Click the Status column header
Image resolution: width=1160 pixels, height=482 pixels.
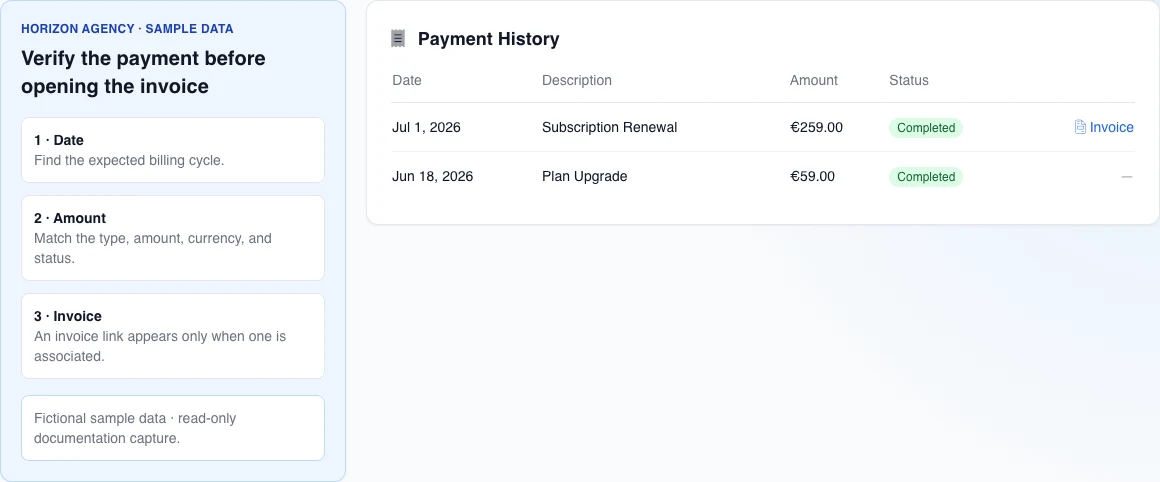point(908,80)
